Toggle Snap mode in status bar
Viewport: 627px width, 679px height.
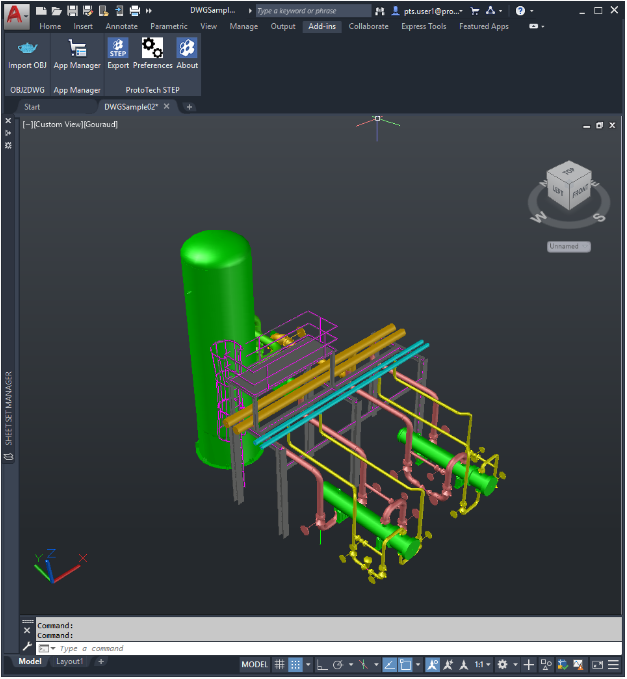pos(295,665)
